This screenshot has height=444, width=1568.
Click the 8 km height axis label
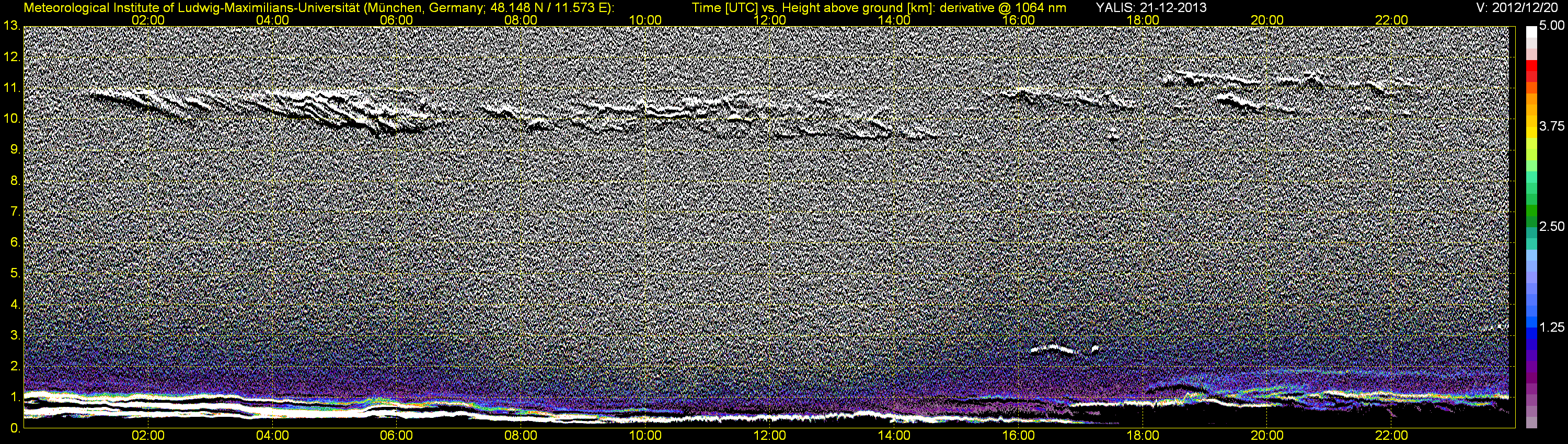(x=15, y=181)
